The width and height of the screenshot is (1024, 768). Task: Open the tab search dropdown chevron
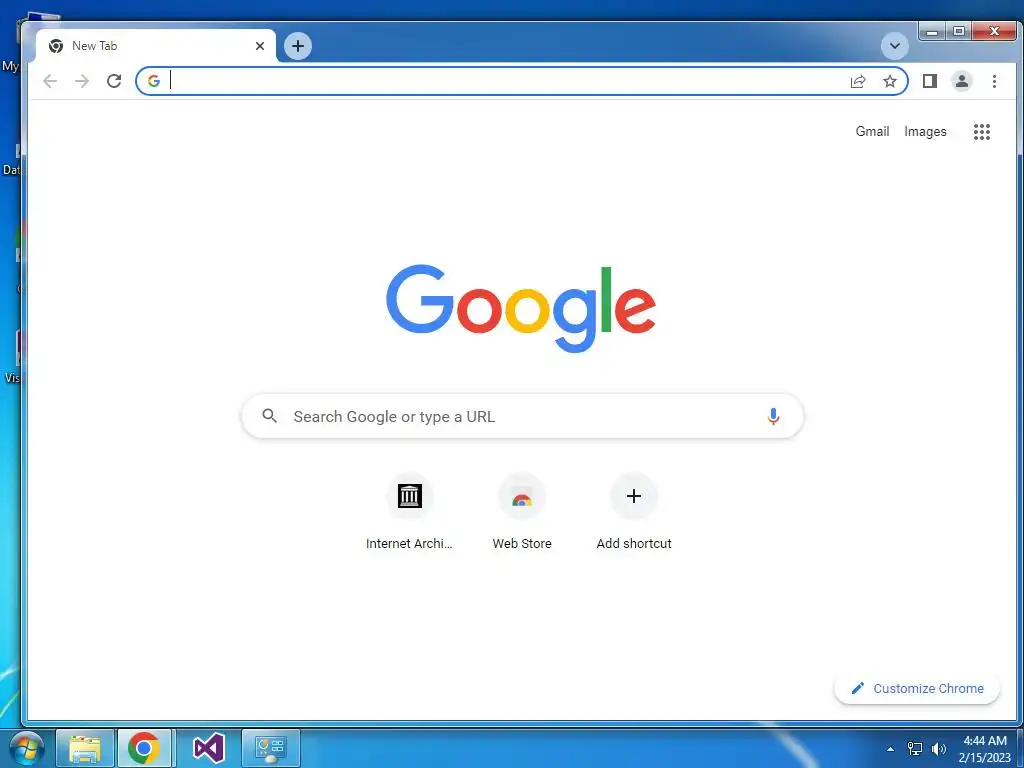tap(895, 46)
